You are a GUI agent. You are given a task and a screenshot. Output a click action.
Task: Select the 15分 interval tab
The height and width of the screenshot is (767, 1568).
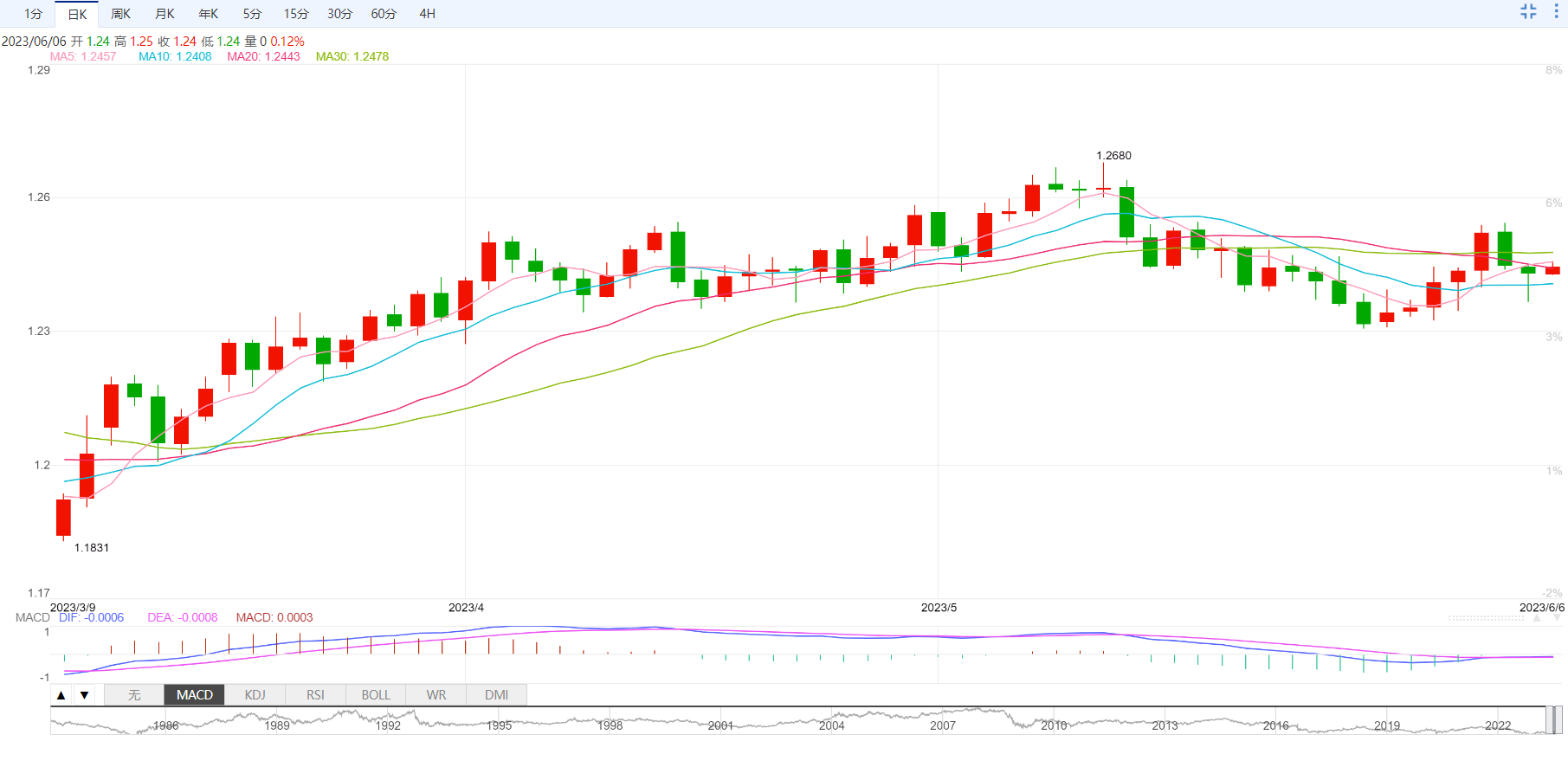click(x=296, y=14)
